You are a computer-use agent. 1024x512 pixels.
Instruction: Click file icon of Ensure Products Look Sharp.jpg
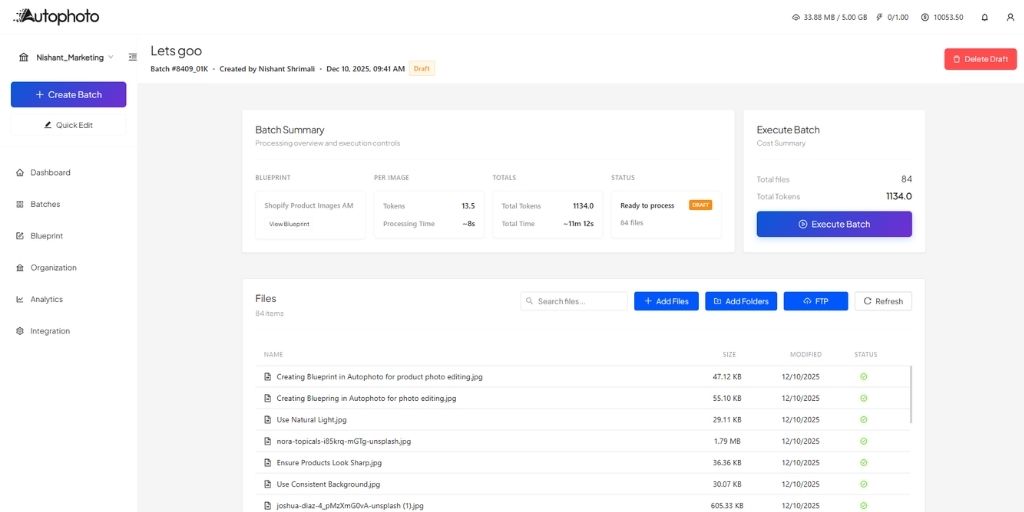point(267,462)
